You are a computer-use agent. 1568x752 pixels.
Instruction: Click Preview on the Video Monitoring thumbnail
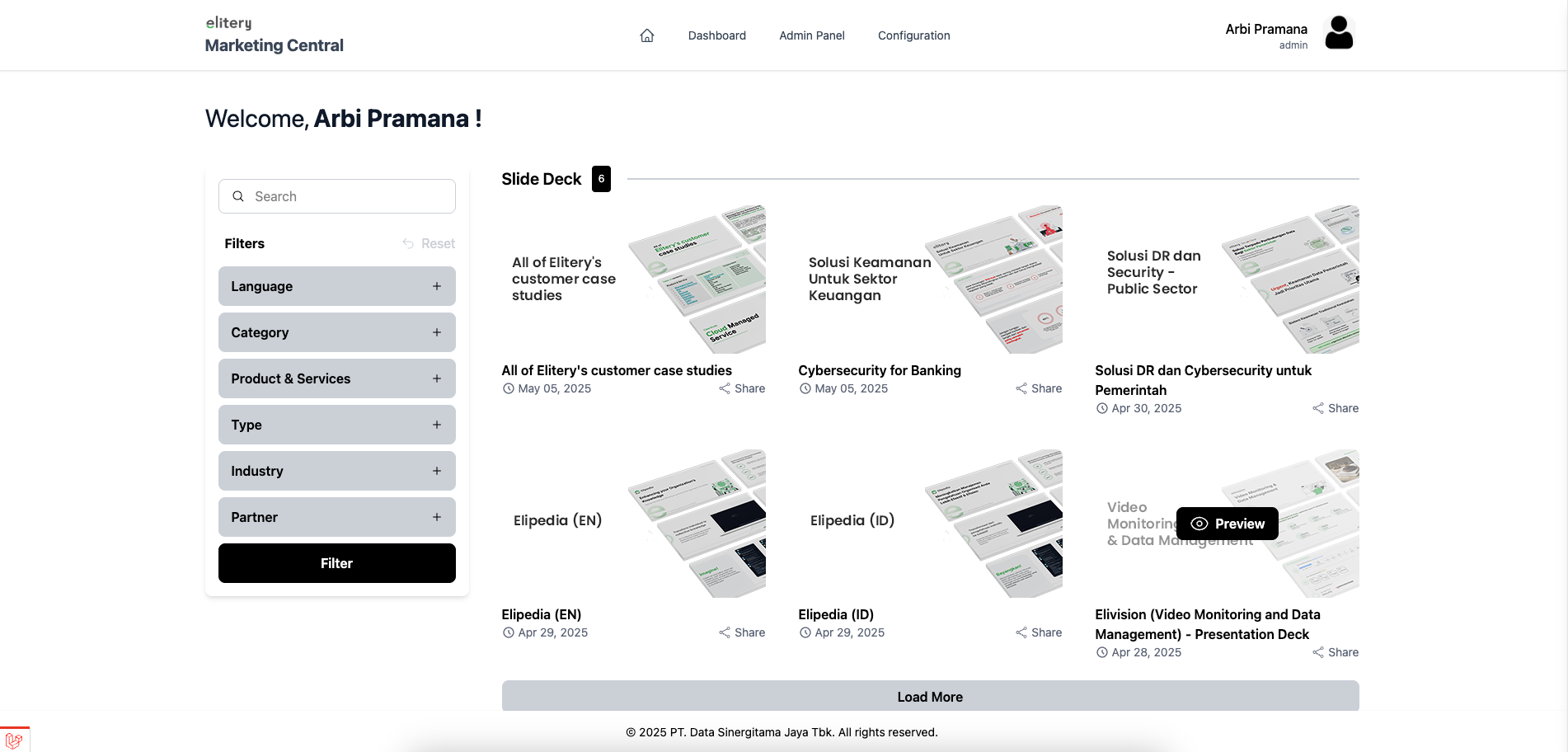(x=1228, y=524)
